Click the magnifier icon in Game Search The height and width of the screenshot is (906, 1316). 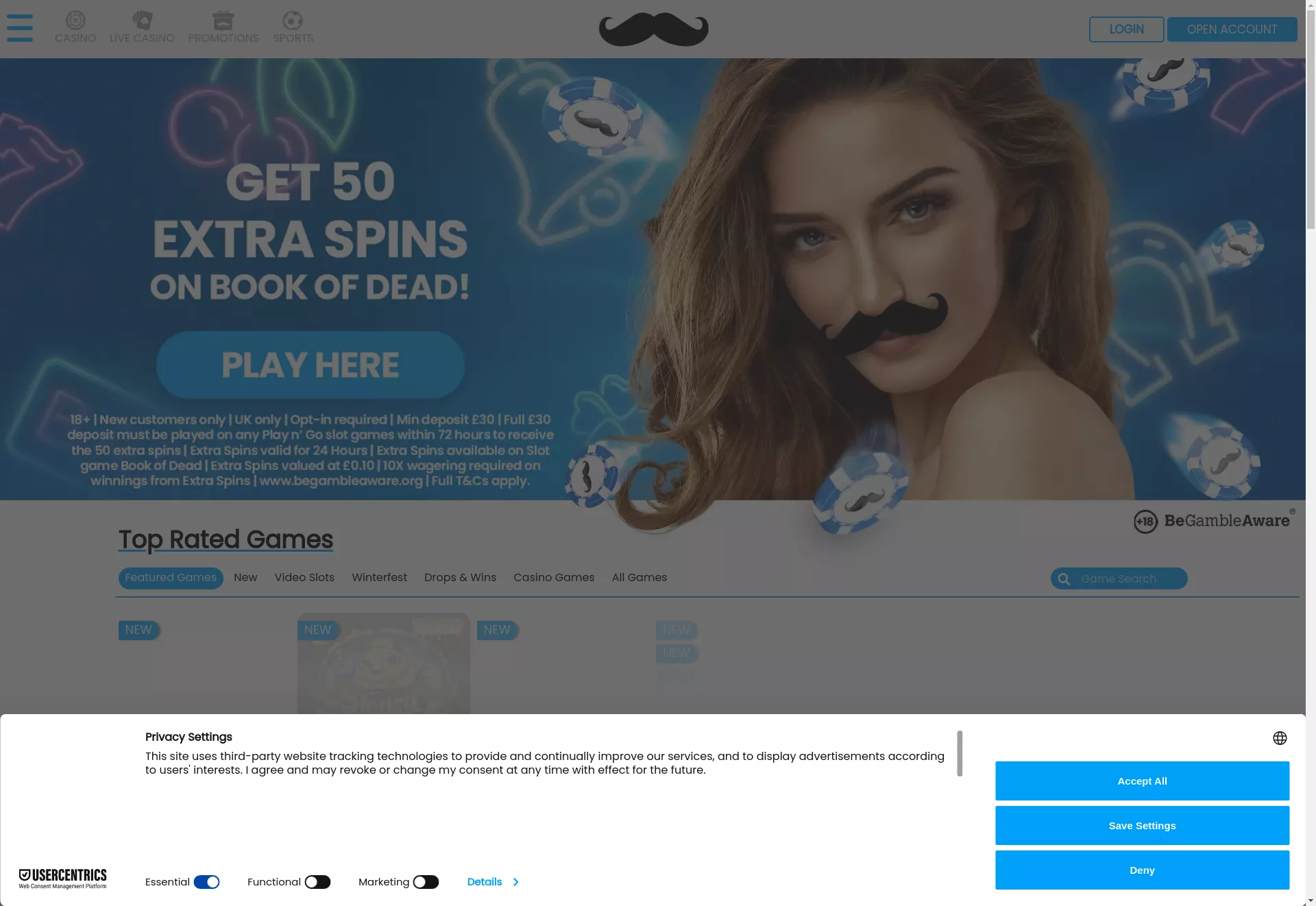pyautogui.click(x=1064, y=579)
